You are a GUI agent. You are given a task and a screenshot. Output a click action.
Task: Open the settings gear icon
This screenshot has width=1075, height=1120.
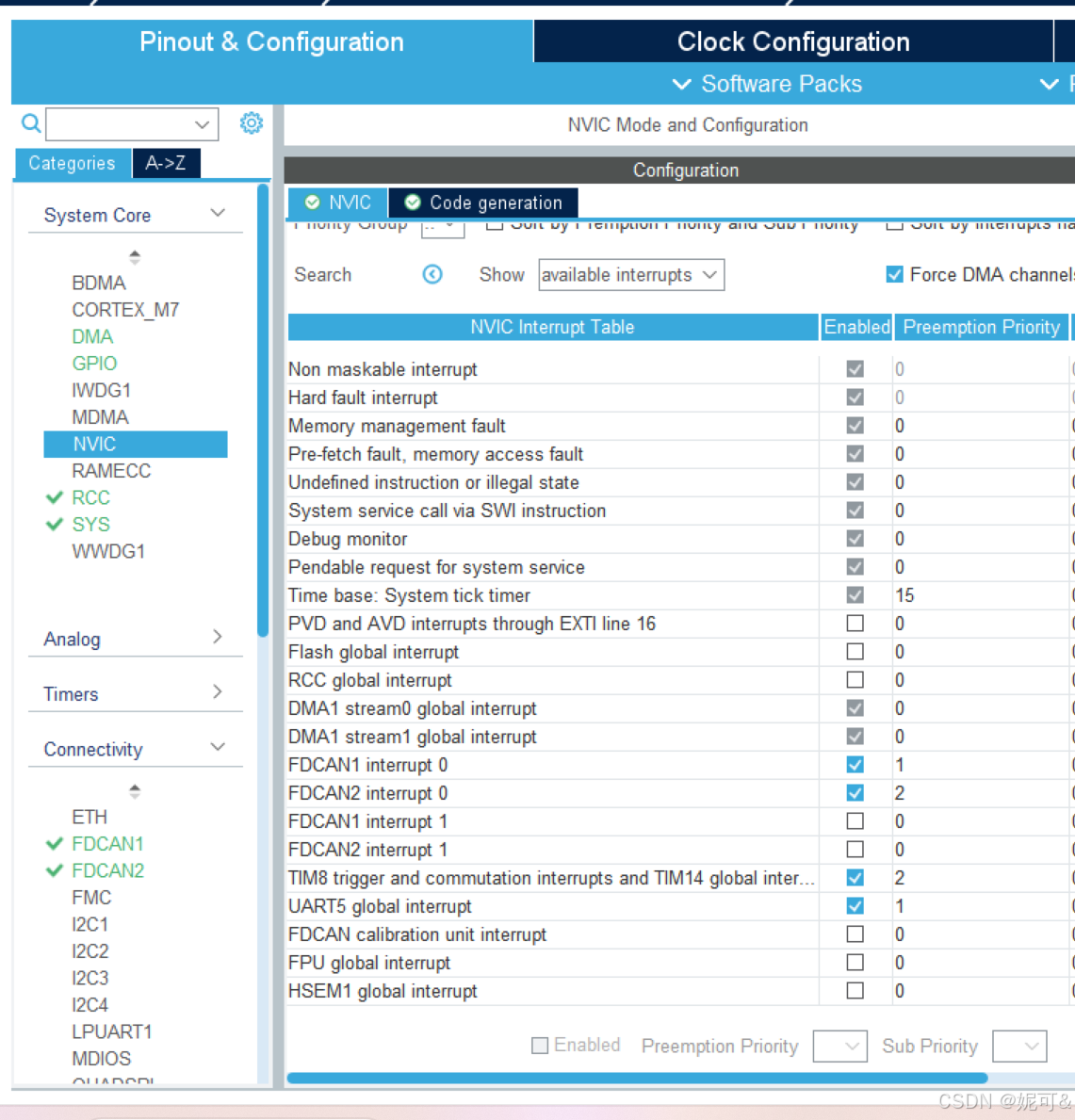(251, 123)
